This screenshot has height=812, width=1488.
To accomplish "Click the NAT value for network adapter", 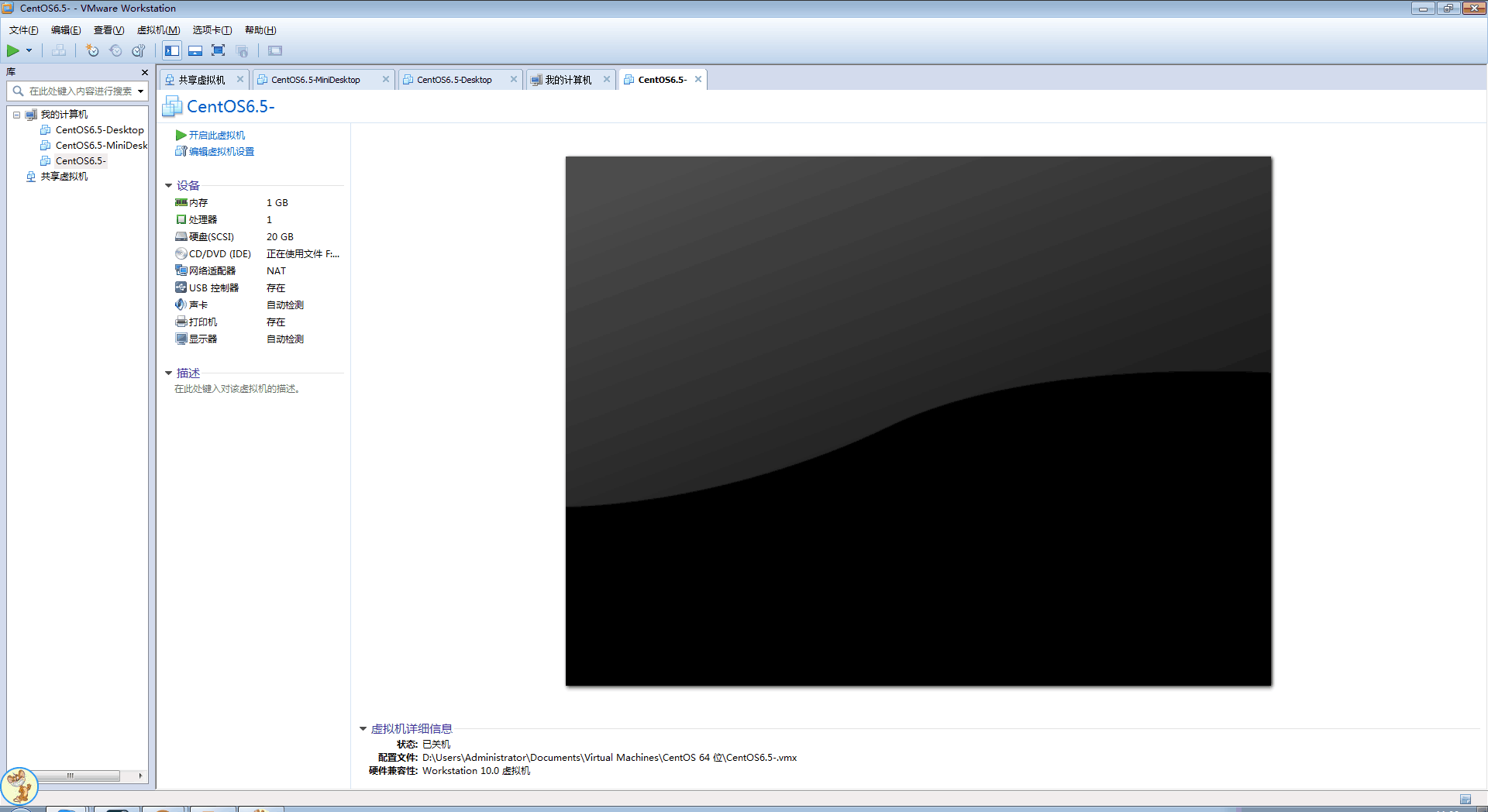I will pos(276,271).
